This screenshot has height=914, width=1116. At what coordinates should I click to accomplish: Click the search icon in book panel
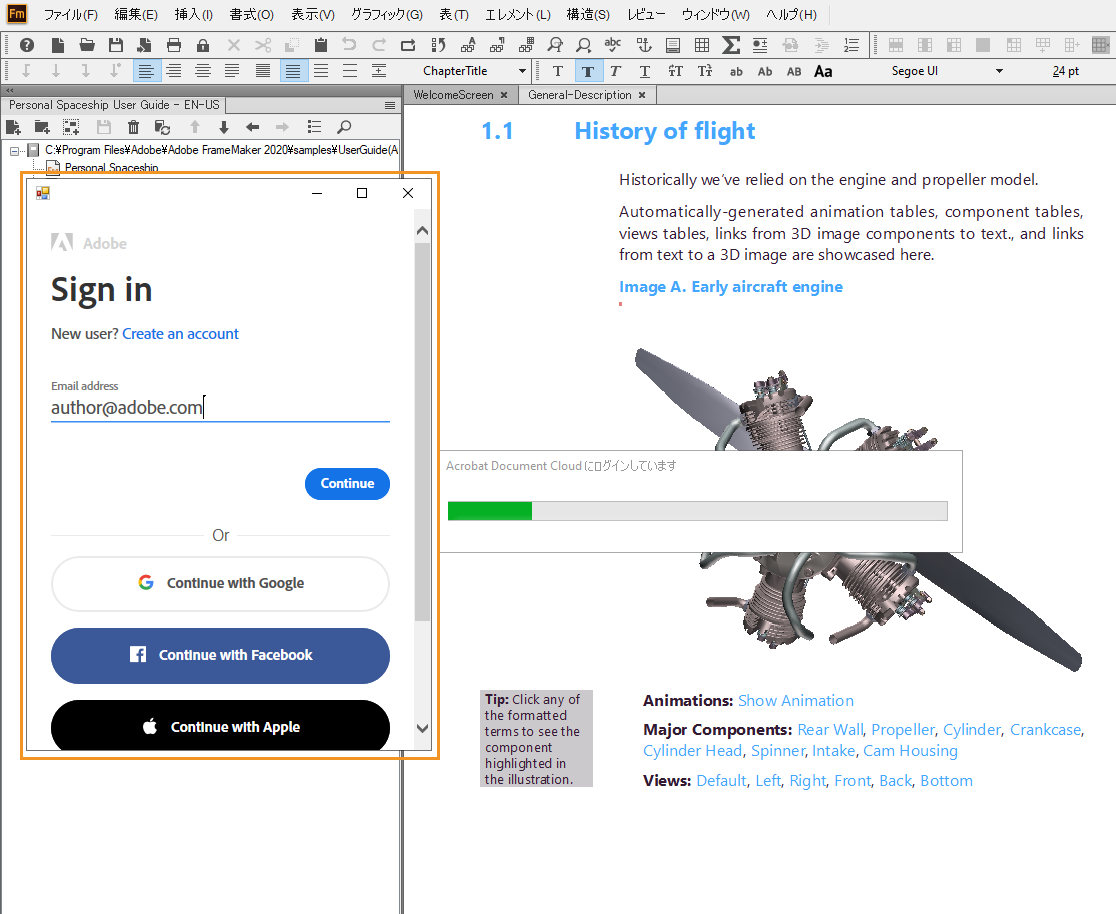[x=344, y=127]
